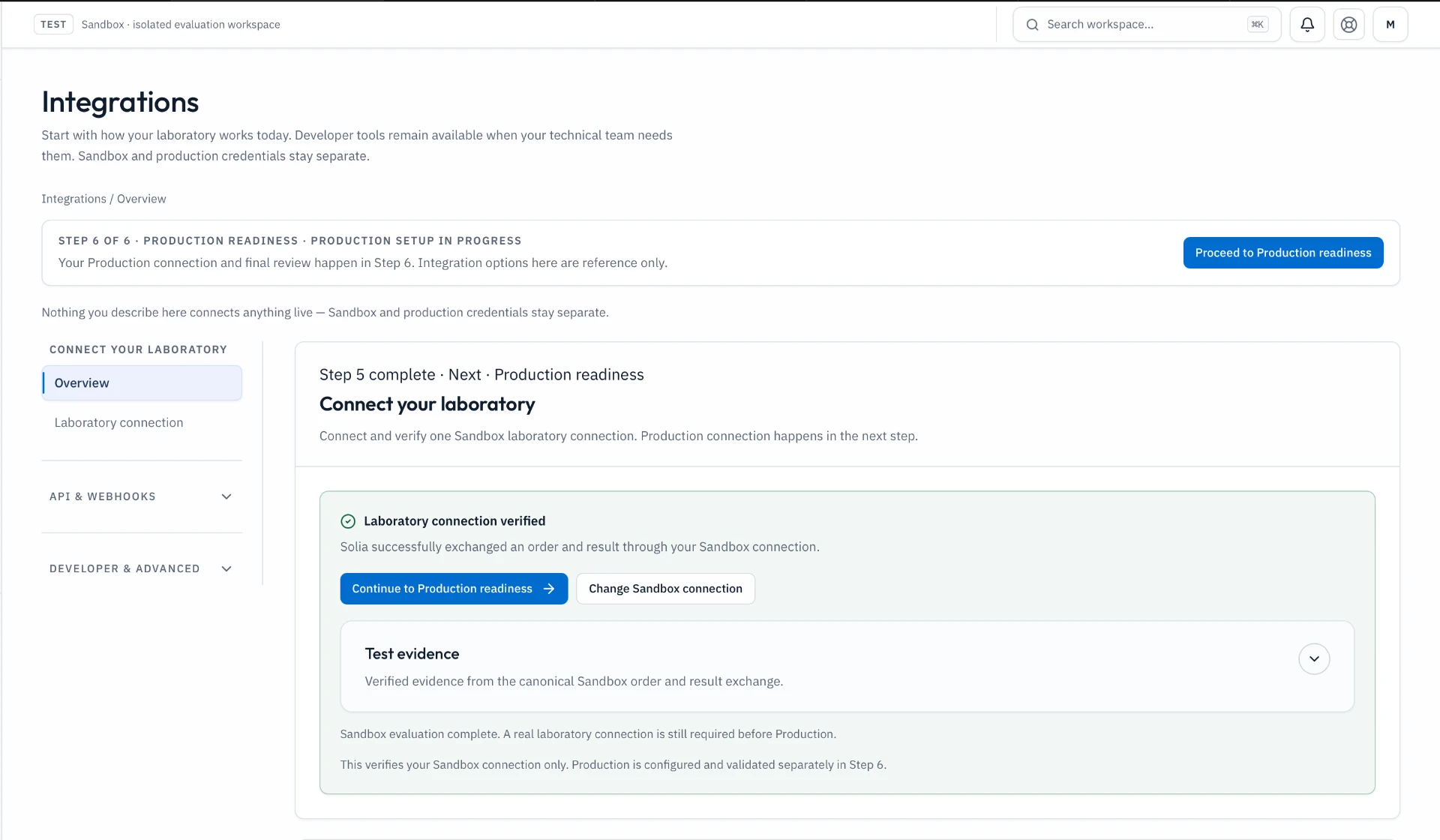Select the Overview sidebar item
Image resolution: width=1440 pixels, height=840 pixels.
point(142,383)
